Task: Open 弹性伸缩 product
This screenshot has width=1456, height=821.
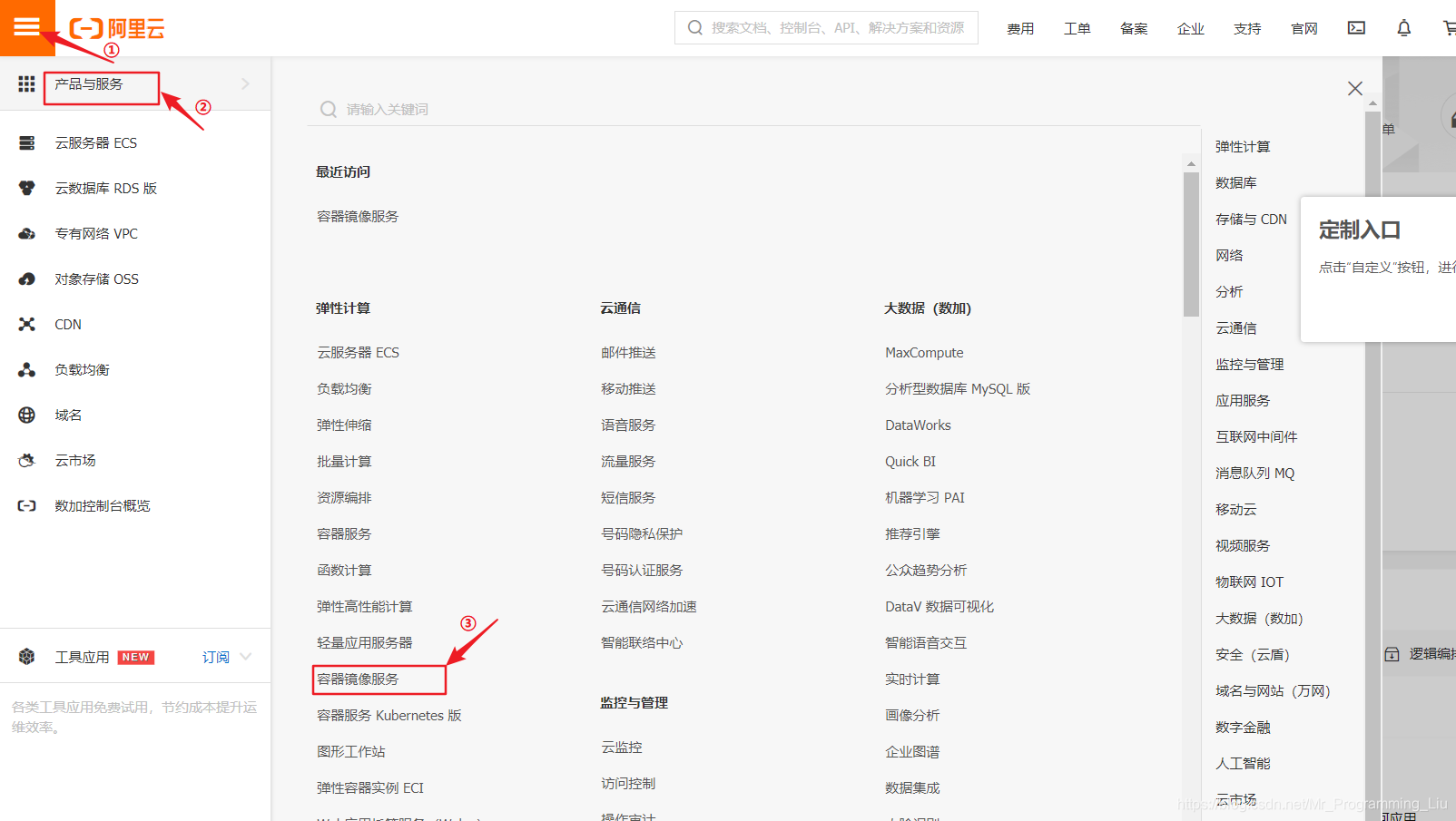Action: 344,425
